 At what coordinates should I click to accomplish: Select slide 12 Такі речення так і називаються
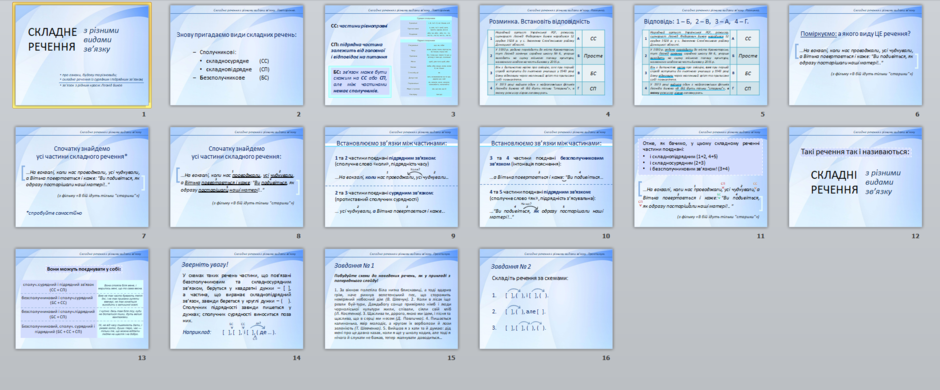pyautogui.click(x=855, y=177)
